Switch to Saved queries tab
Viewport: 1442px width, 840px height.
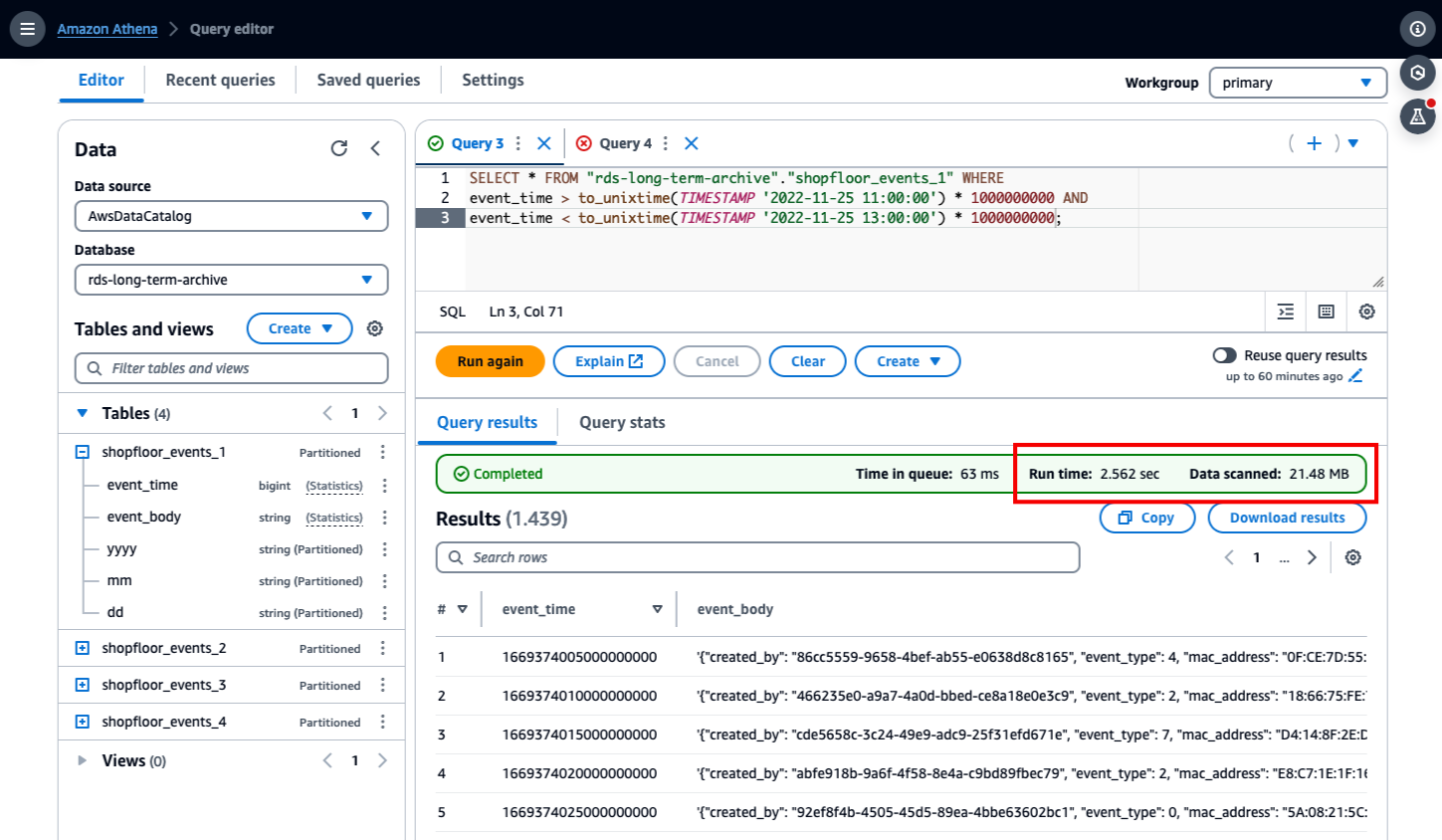tap(368, 80)
